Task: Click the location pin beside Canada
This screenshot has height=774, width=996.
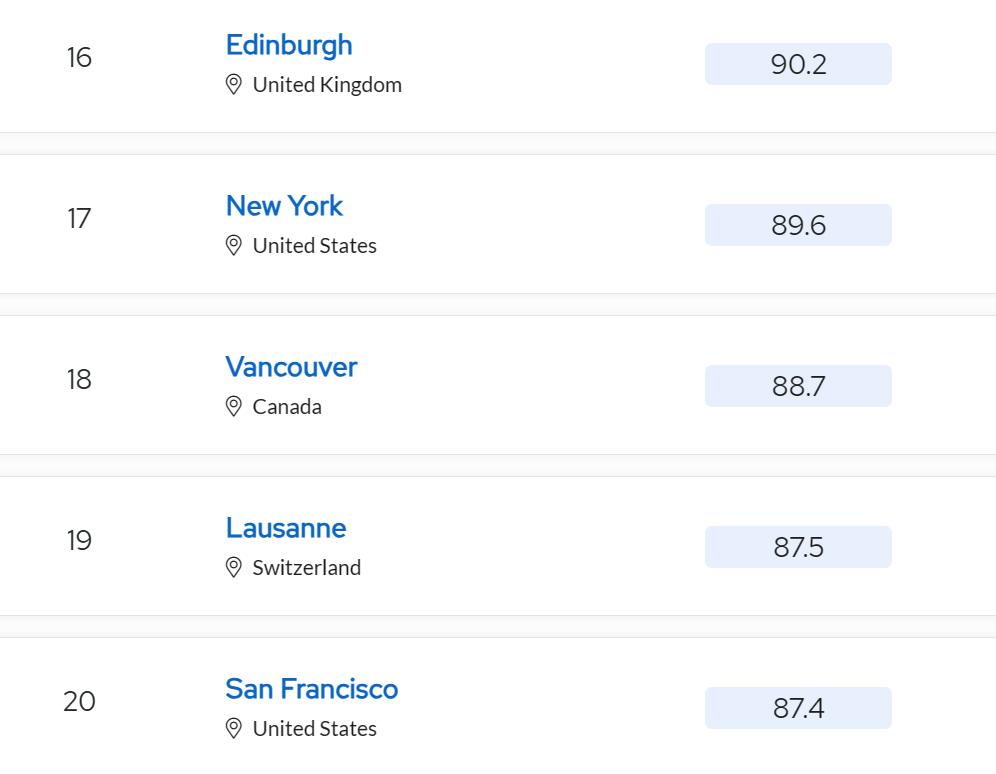Action: click(234, 407)
